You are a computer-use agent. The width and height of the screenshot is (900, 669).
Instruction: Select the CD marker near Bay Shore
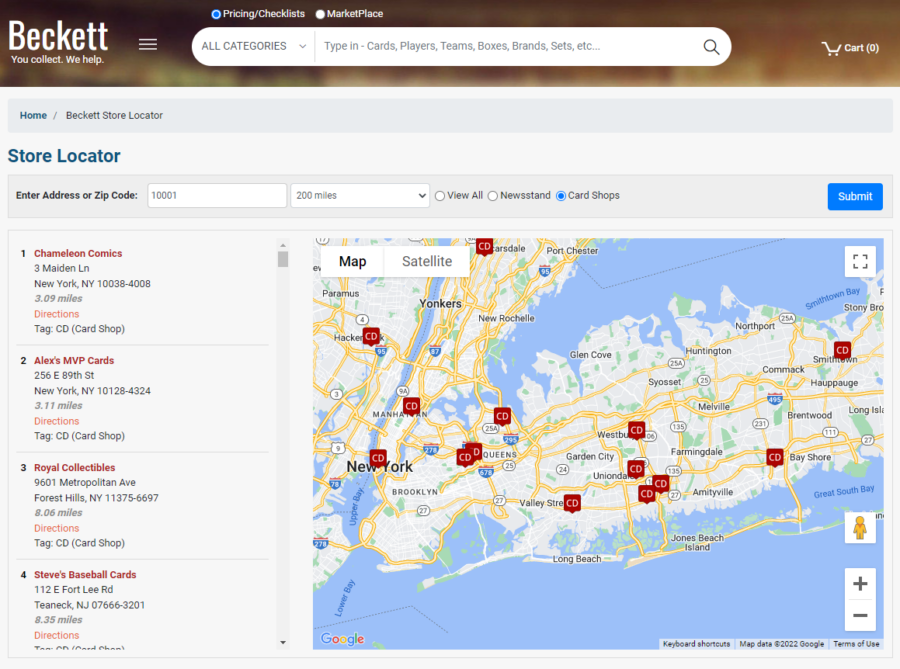(775, 457)
